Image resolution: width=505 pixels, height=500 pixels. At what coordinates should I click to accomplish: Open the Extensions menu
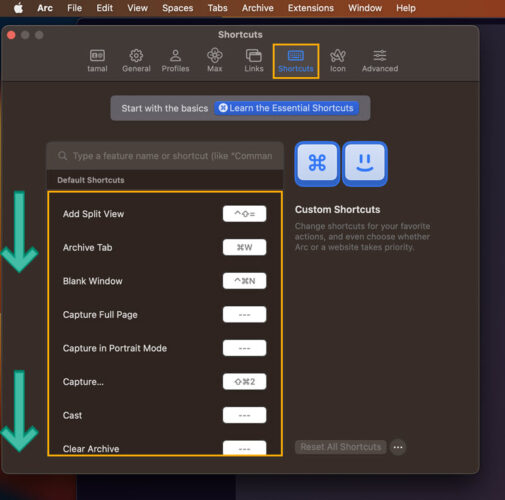311,8
